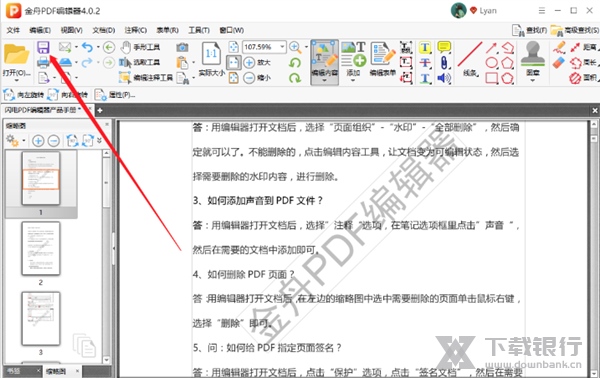The image size is (600, 378).
Task: Pick the Line (线条) drawing tool
Action: [470, 59]
